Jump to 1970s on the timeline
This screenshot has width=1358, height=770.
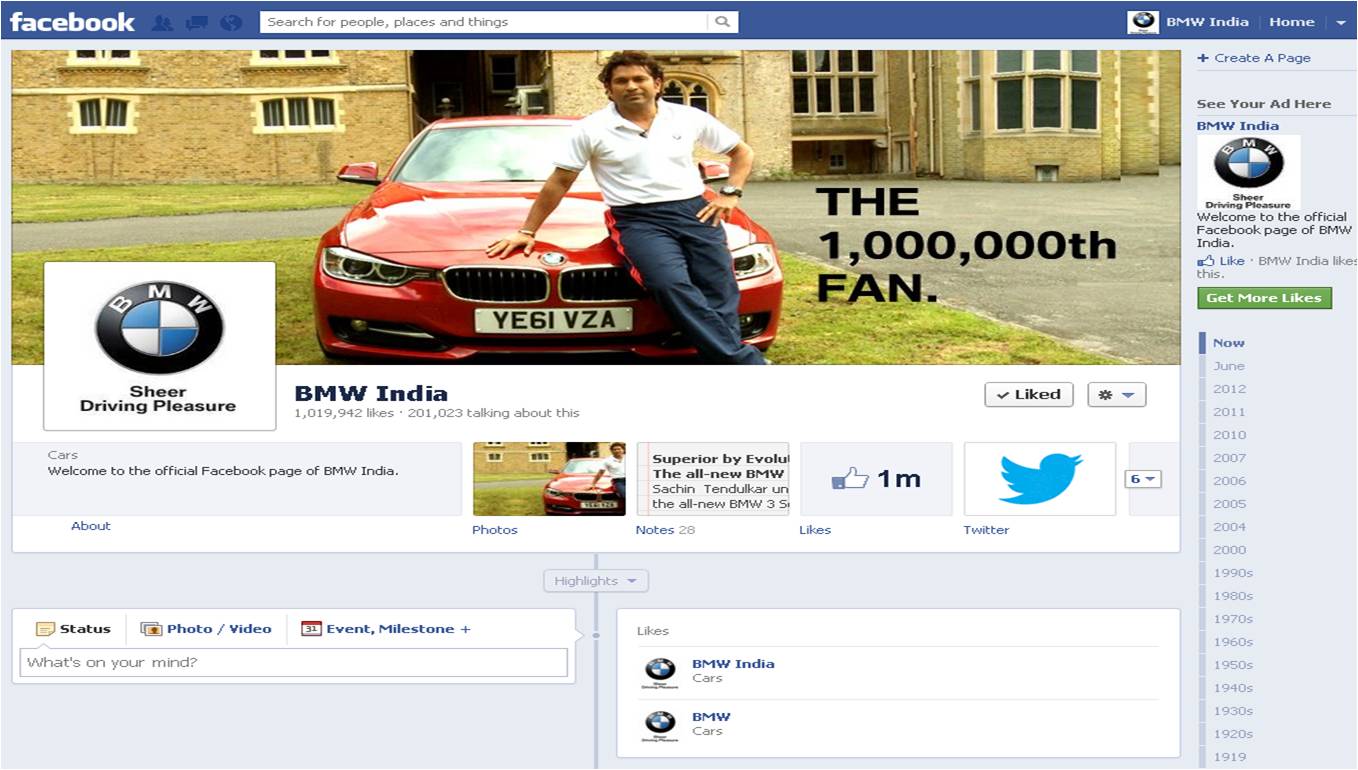1233,619
